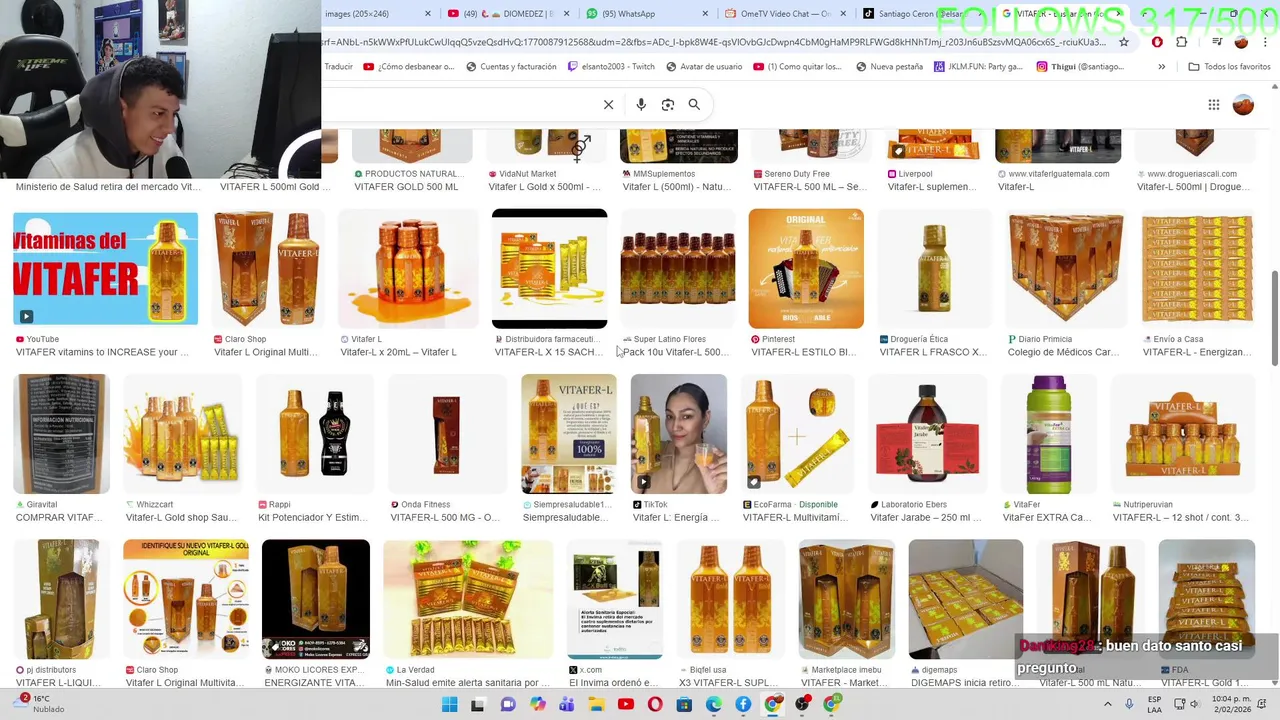
Task: Open the weather widget showing 16°C
Action: point(40,704)
